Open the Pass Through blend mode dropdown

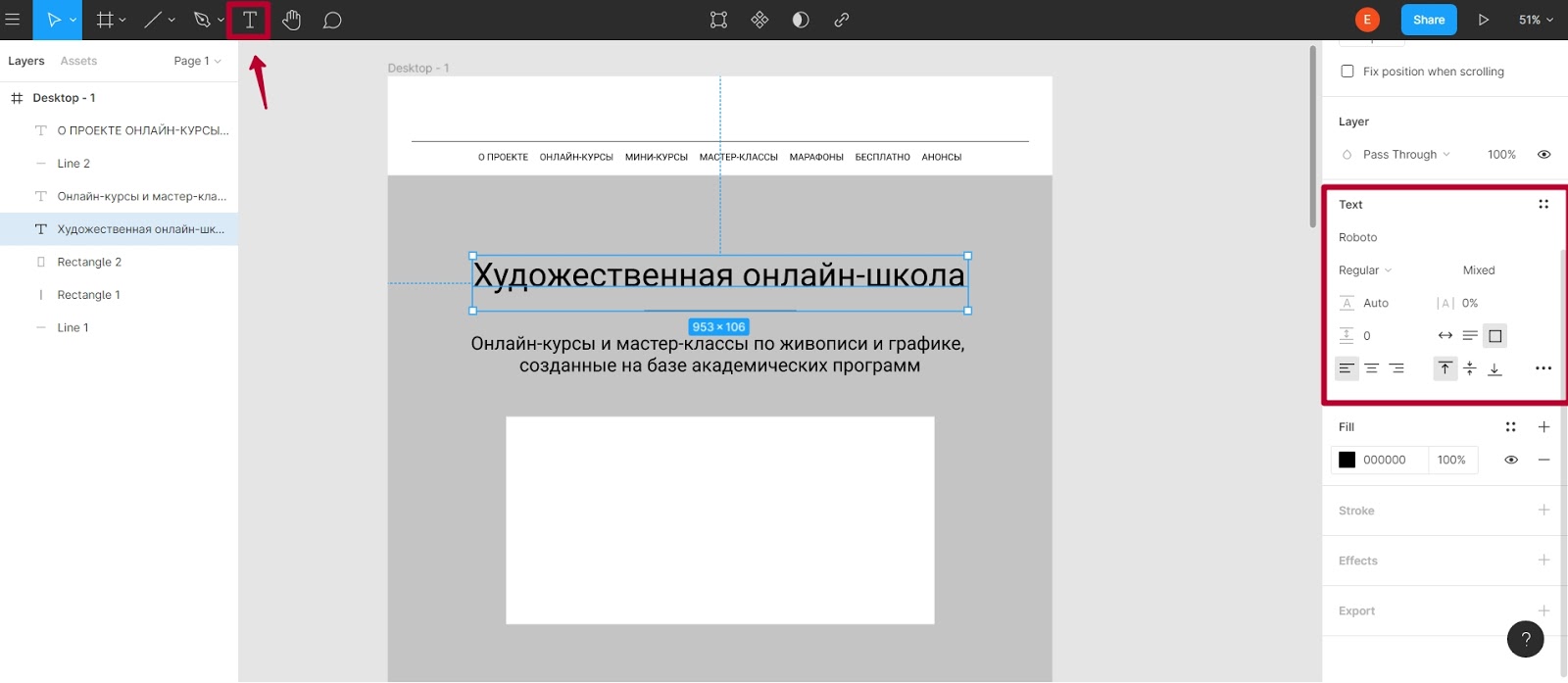(x=1406, y=154)
